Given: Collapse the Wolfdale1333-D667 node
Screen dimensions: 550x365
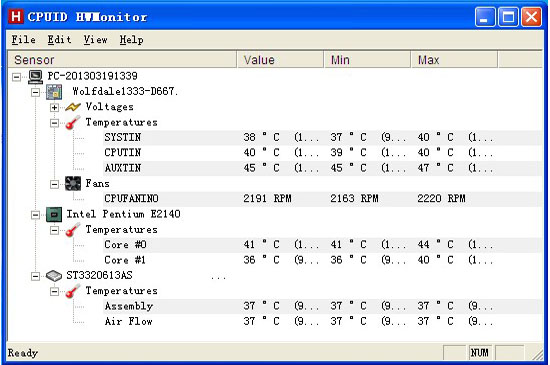Looking at the screenshot, I should (x=35, y=92).
